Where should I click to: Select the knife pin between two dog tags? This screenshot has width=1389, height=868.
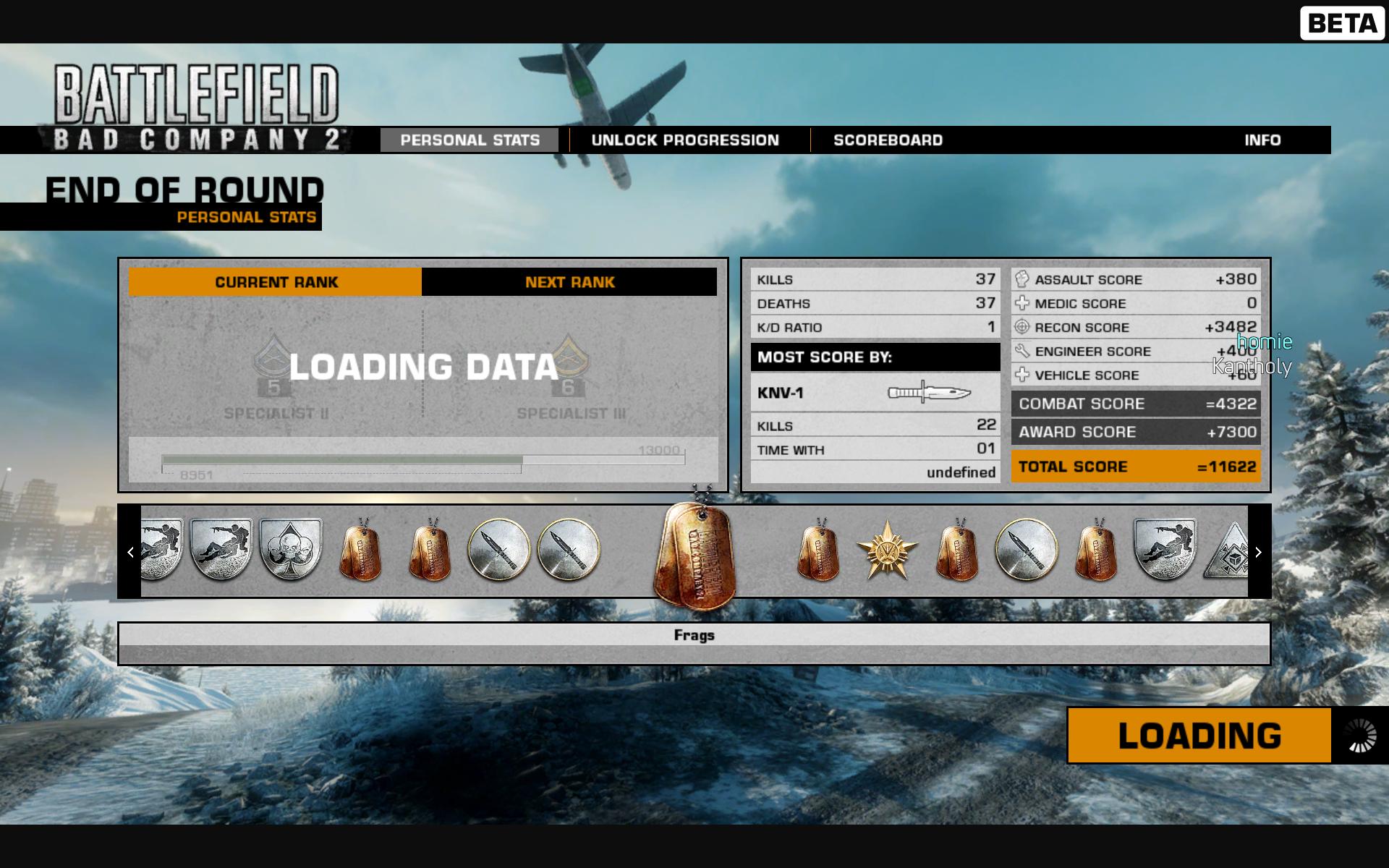point(1027,550)
